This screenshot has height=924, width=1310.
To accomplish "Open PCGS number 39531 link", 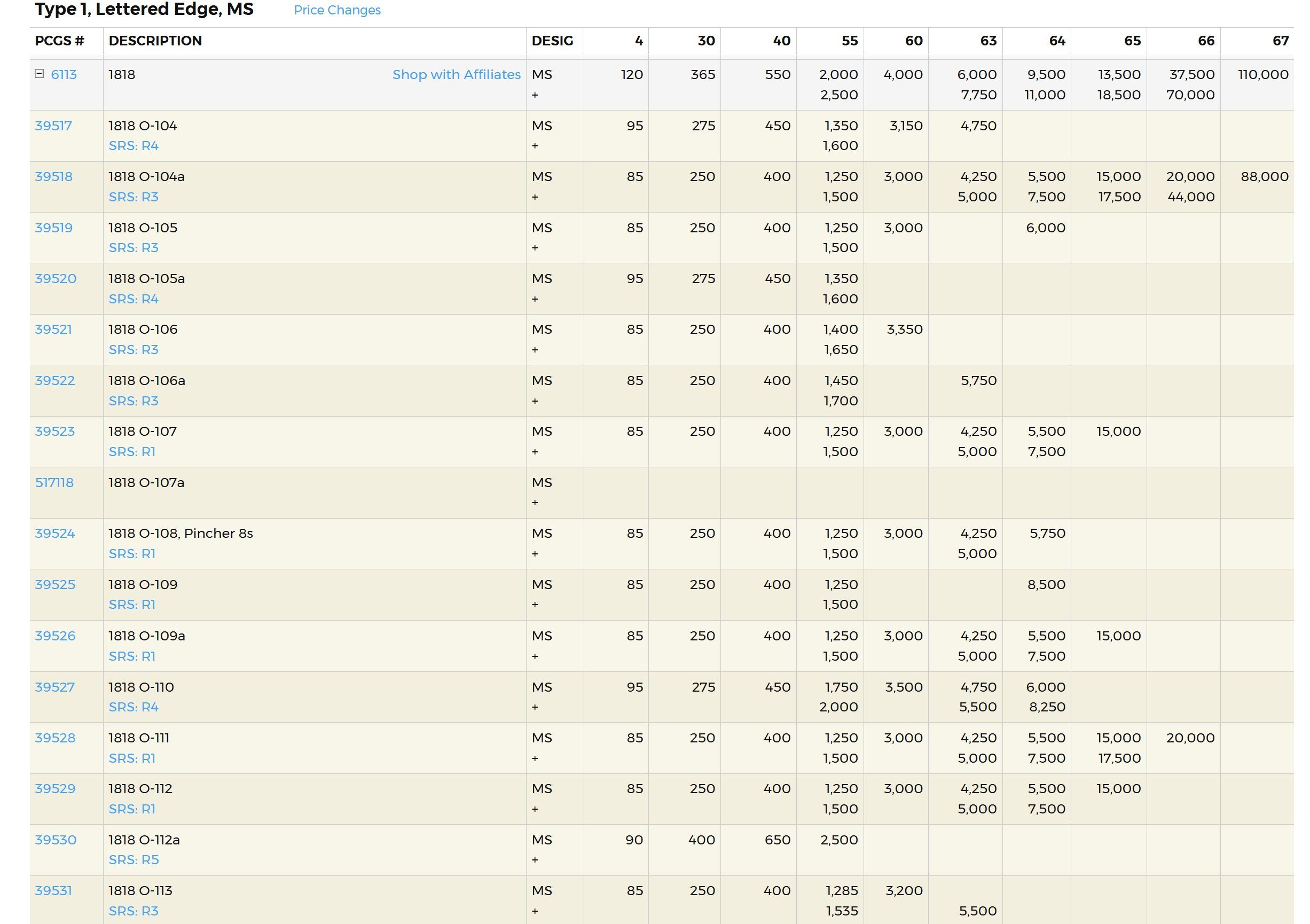I will click(x=53, y=891).
